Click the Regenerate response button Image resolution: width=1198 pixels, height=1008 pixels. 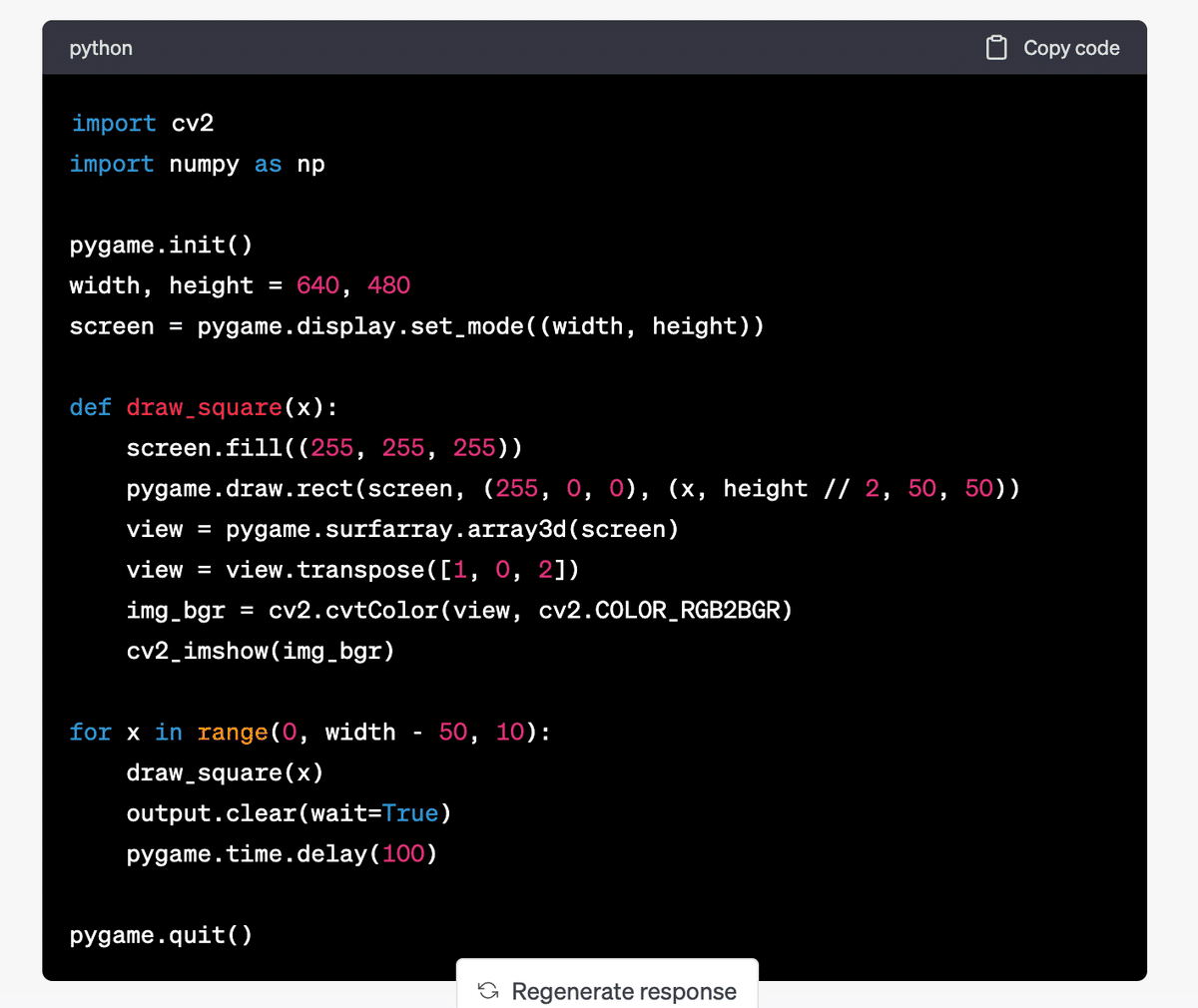[607, 991]
